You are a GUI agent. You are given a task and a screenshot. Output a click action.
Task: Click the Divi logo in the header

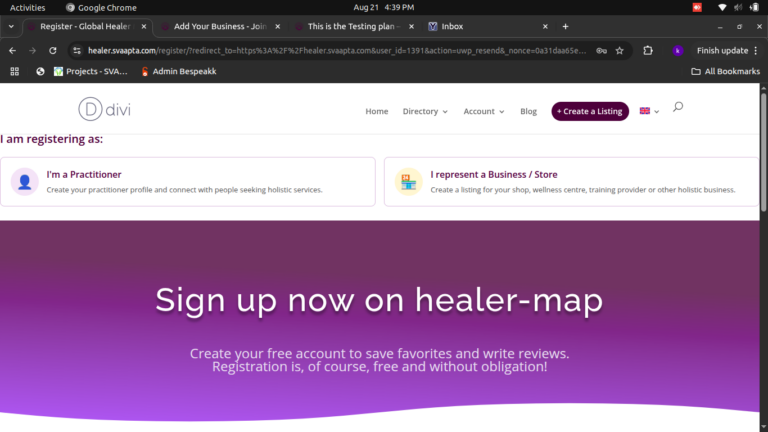tap(104, 109)
